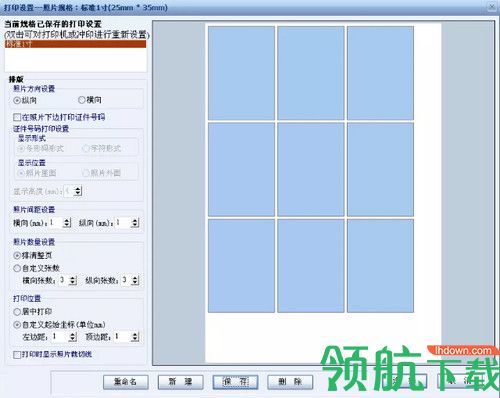Click the 纵向张数 value field
The height and width of the screenshot is (398, 500).
pyautogui.click(x=126, y=280)
